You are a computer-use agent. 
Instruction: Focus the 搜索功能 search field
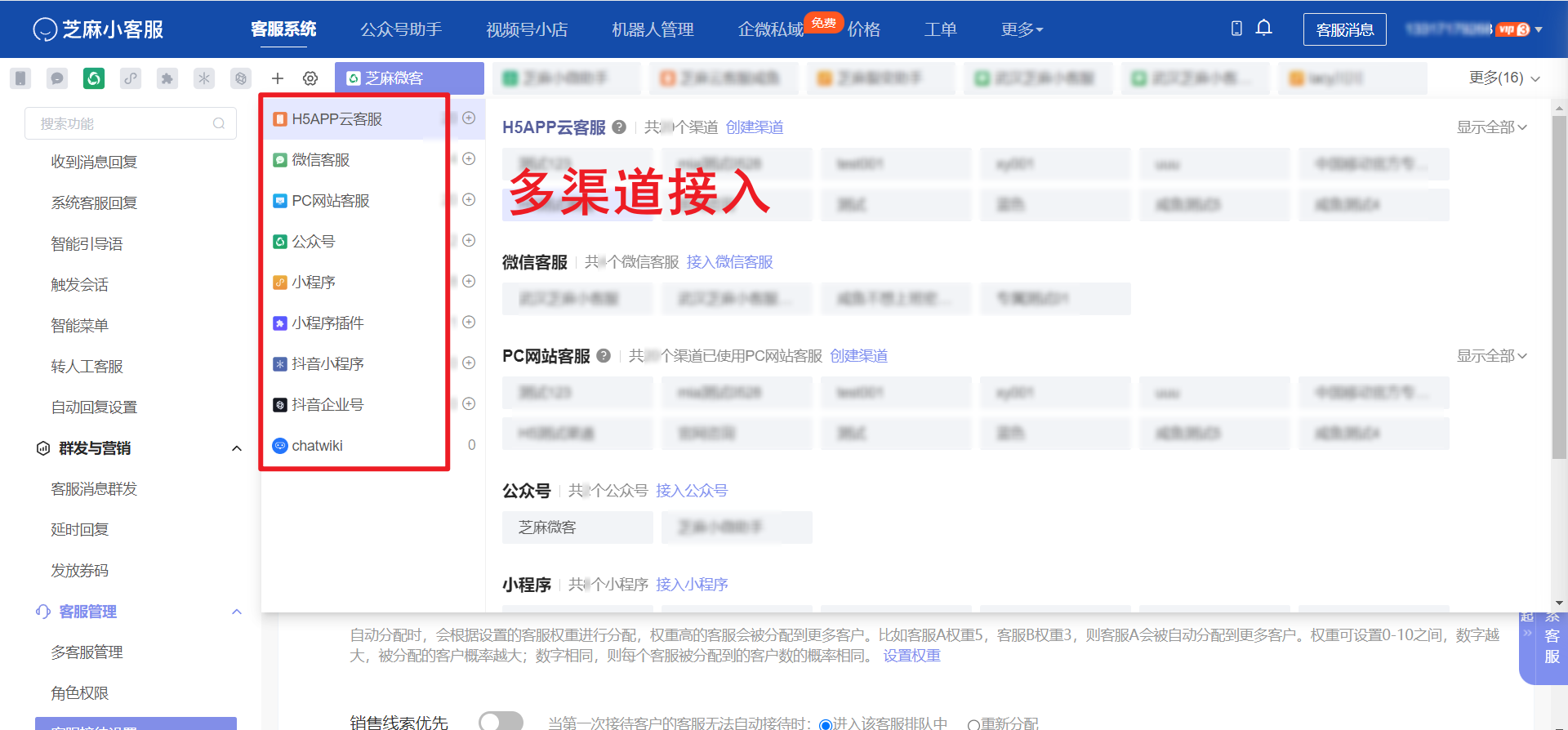131,123
